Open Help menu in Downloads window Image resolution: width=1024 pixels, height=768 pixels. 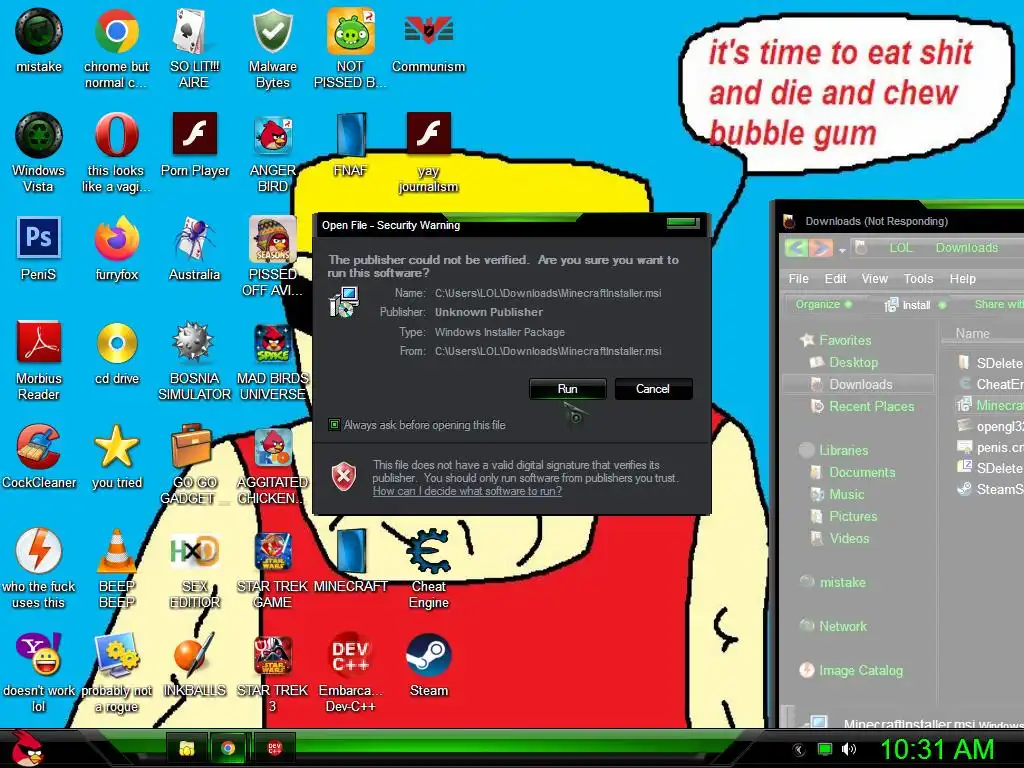tap(963, 279)
